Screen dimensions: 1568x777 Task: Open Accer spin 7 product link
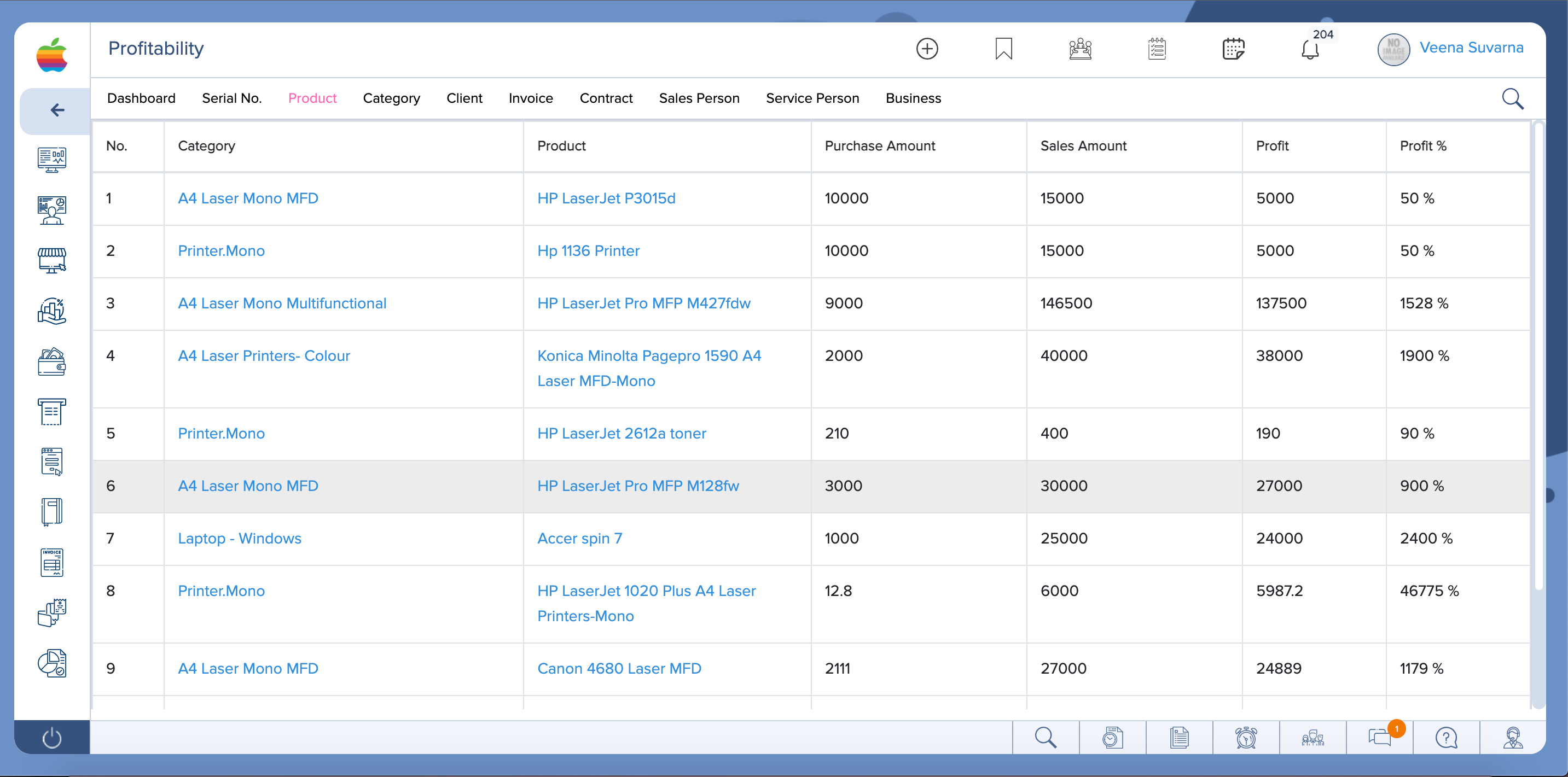click(579, 539)
